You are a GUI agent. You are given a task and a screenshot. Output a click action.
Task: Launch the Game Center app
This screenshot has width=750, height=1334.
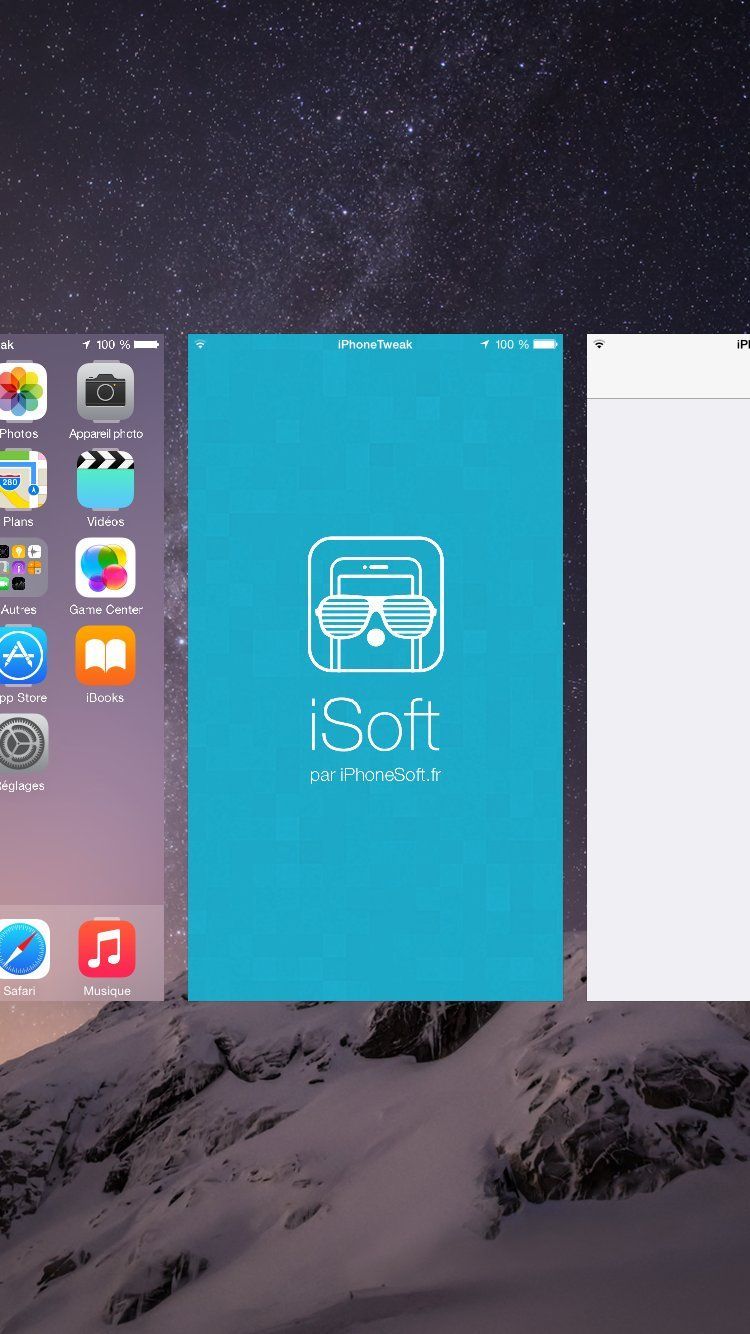click(x=105, y=568)
